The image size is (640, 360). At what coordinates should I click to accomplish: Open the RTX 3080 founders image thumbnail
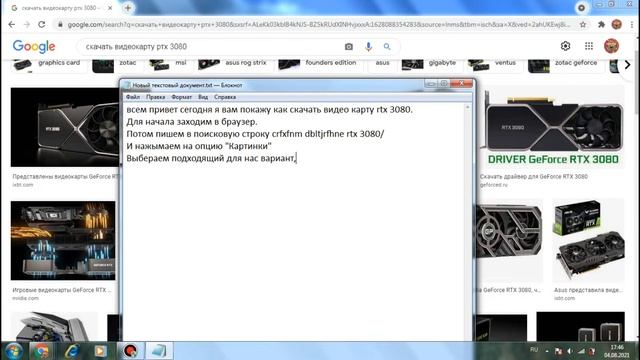pos(65,127)
